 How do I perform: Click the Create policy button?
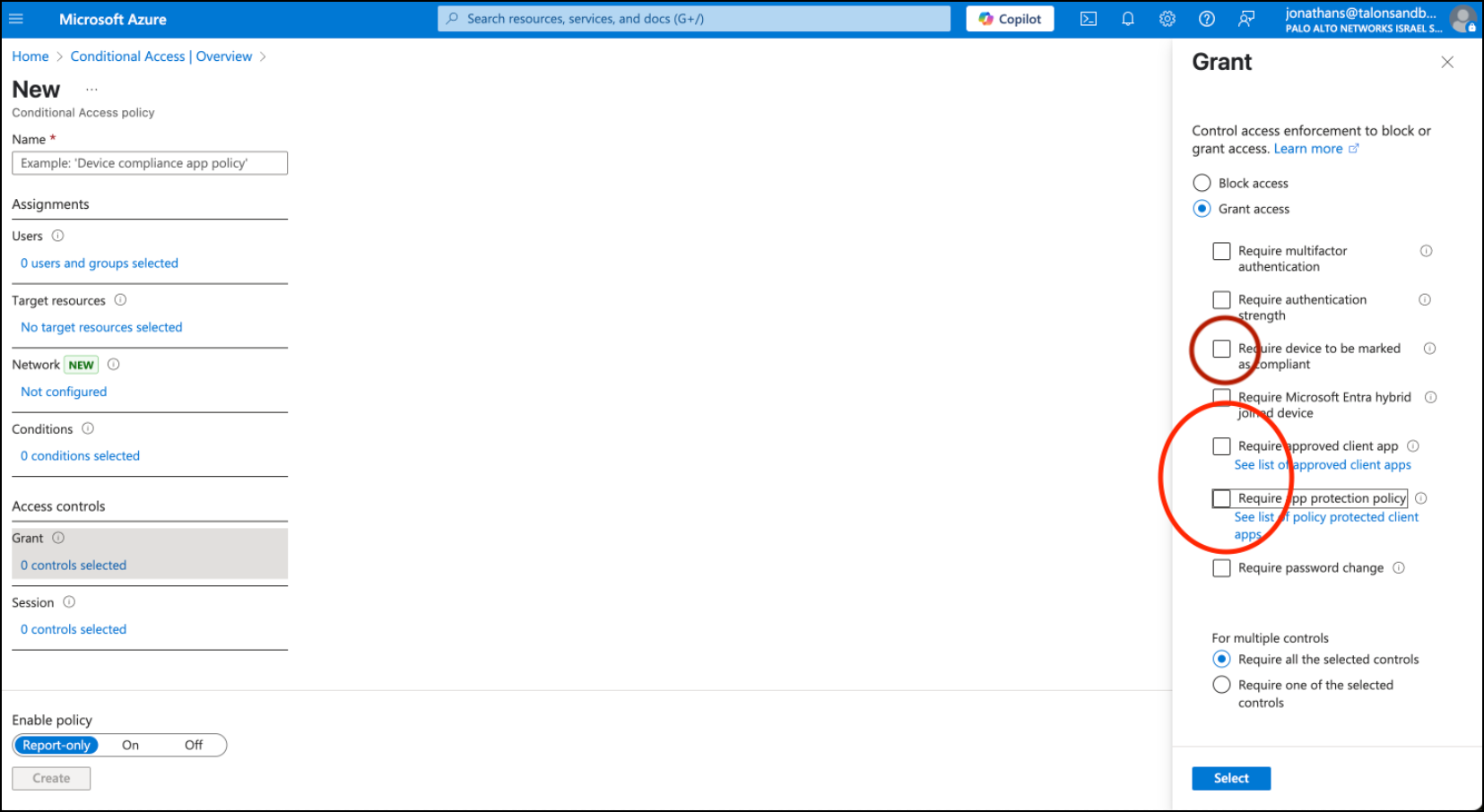51,779
